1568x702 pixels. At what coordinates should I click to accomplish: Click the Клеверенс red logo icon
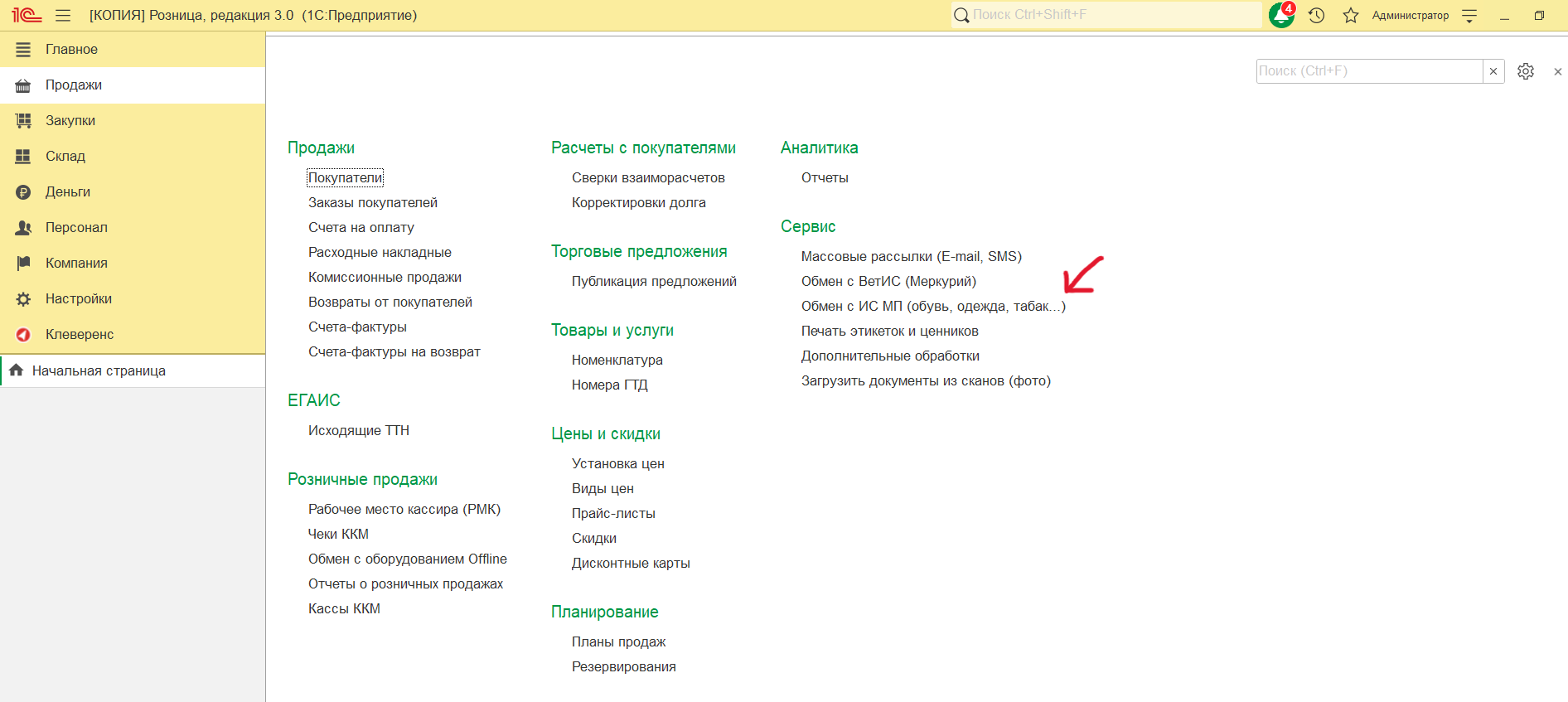(x=23, y=335)
